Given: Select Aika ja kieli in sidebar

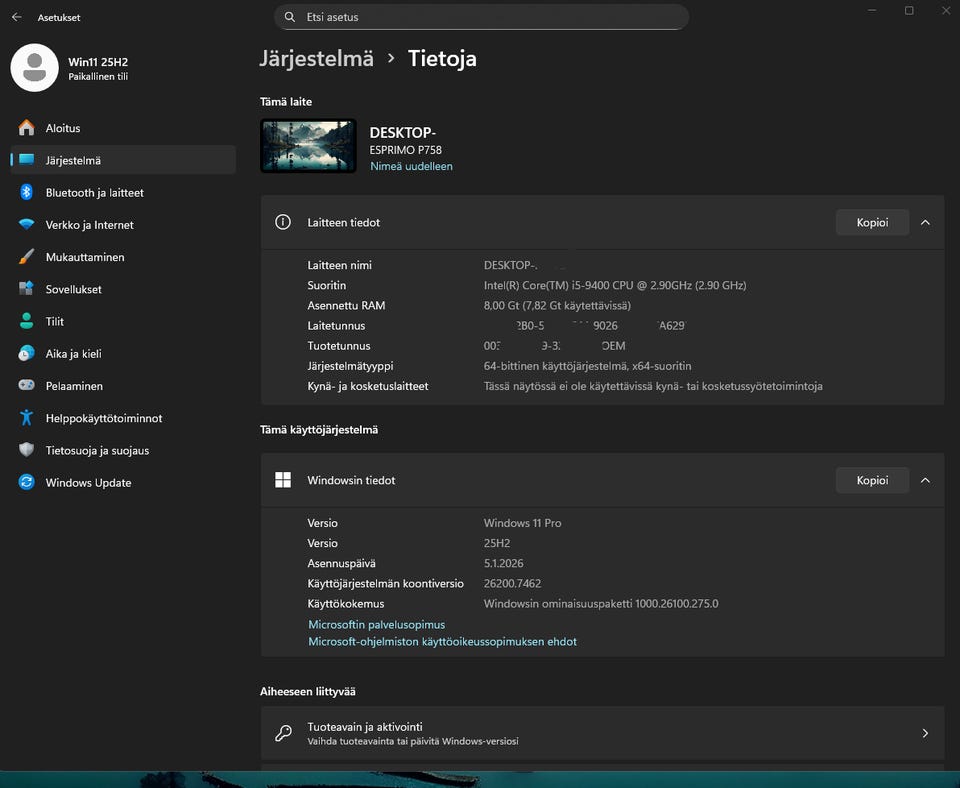Looking at the screenshot, I should 73,354.
